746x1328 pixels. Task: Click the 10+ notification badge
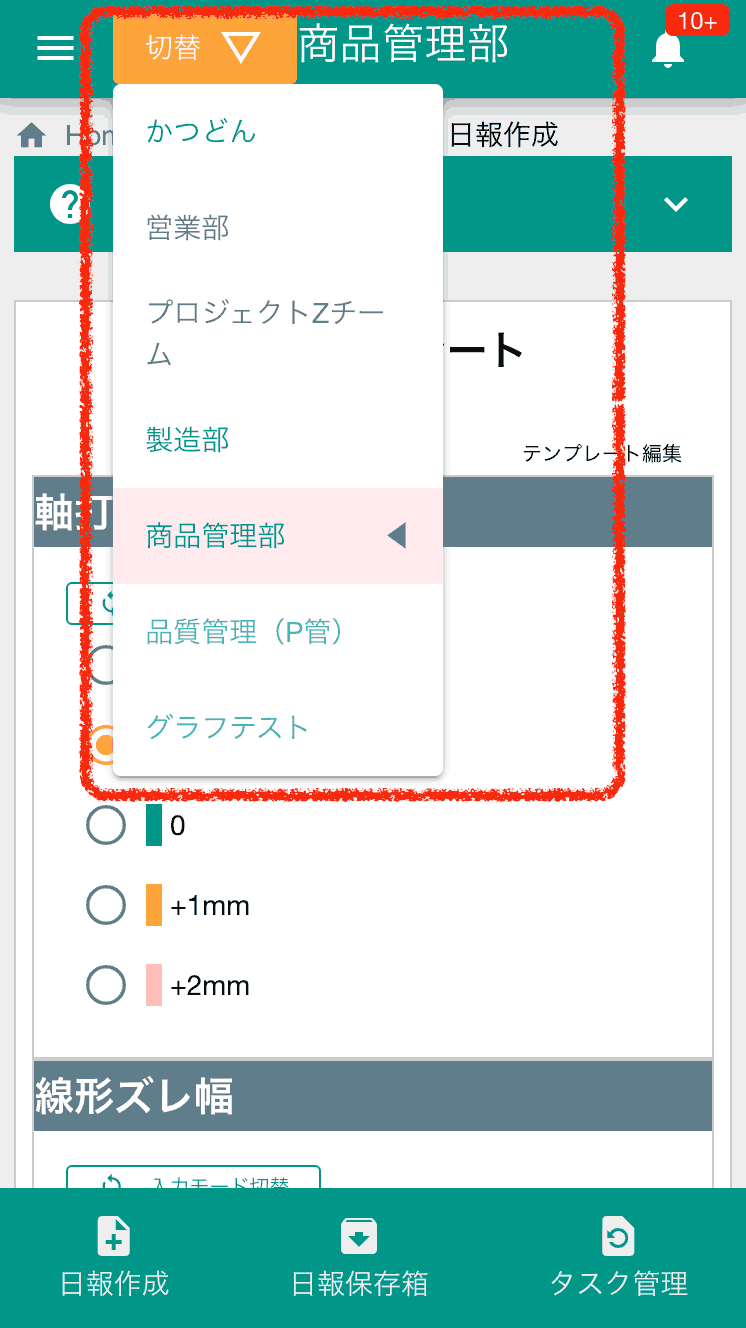(698, 21)
